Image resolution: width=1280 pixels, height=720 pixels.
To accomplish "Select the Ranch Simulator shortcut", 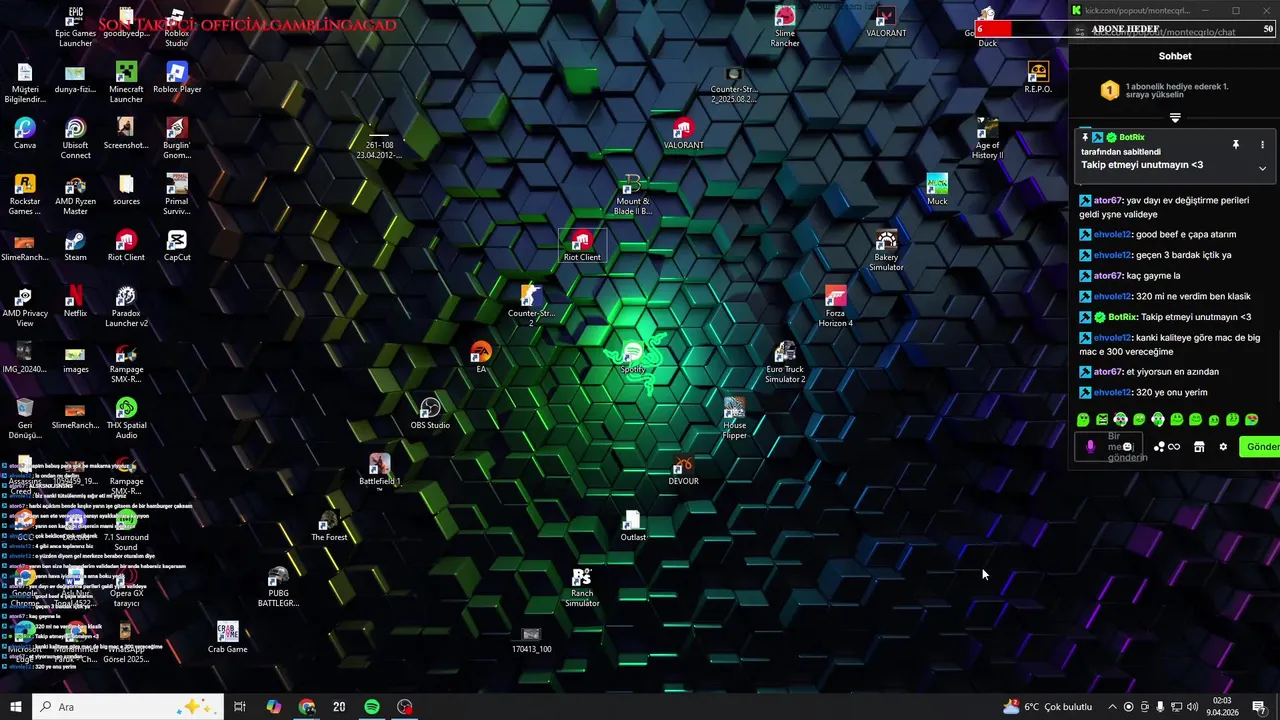I will pyautogui.click(x=582, y=587).
